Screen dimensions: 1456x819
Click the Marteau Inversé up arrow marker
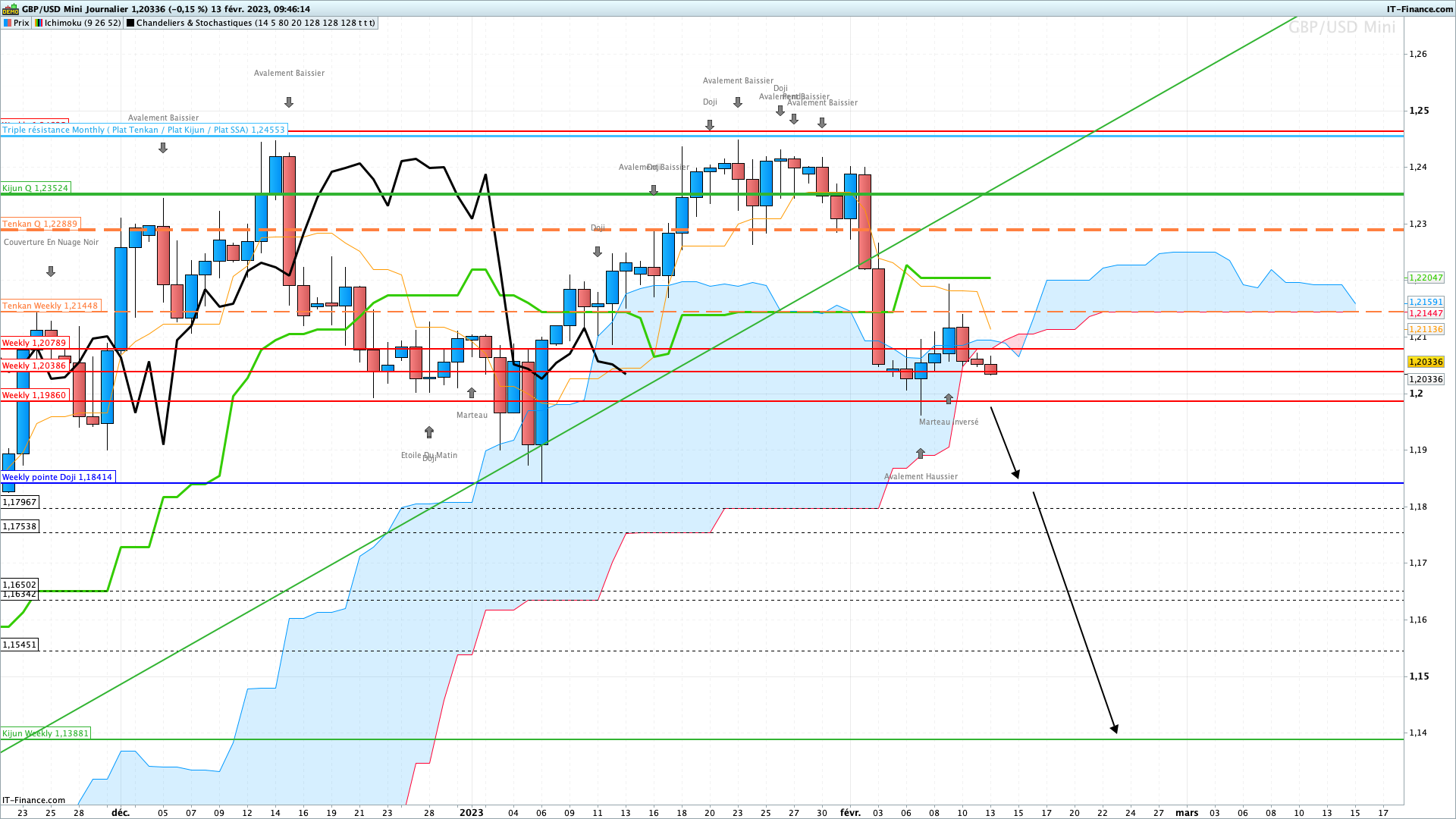[949, 399]
